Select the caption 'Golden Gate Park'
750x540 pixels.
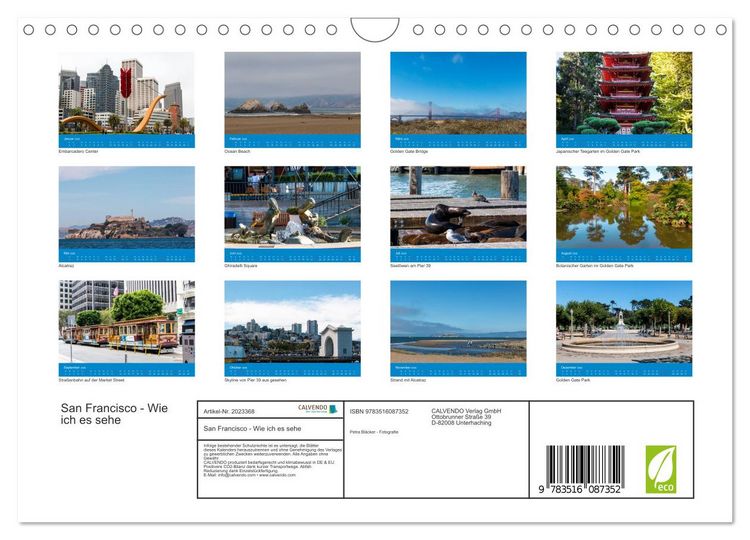click(573, 380)
